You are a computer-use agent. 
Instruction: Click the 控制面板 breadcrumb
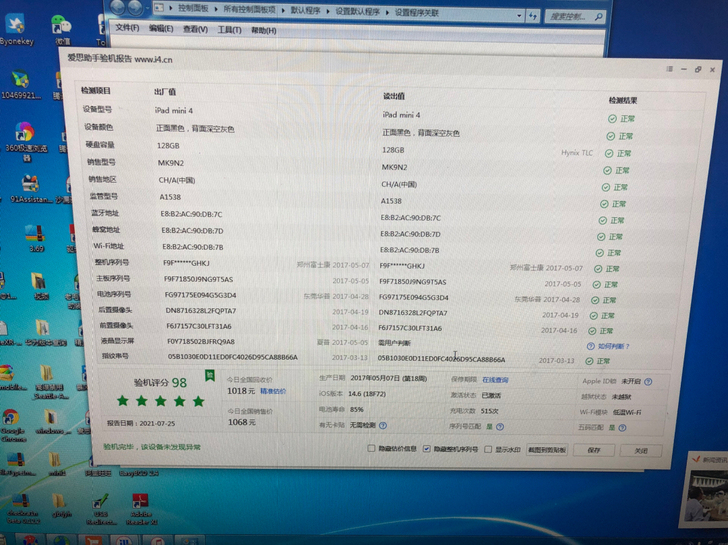coord(193,8)
